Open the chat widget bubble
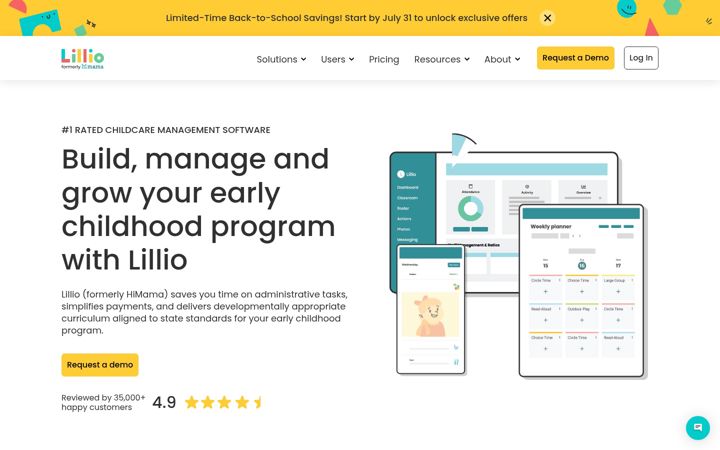720x450 pixels. point(698,428)
